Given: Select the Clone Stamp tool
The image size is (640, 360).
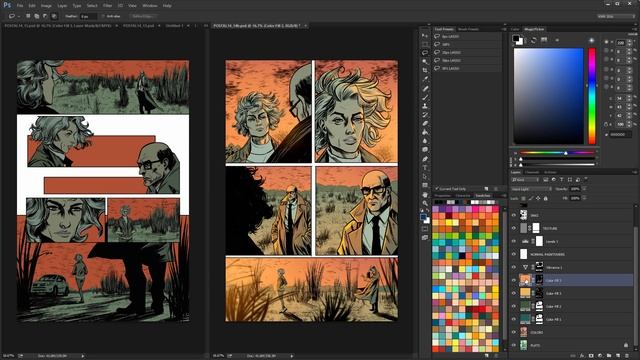Looking at the screenshot, I should [x=425, y=106].
